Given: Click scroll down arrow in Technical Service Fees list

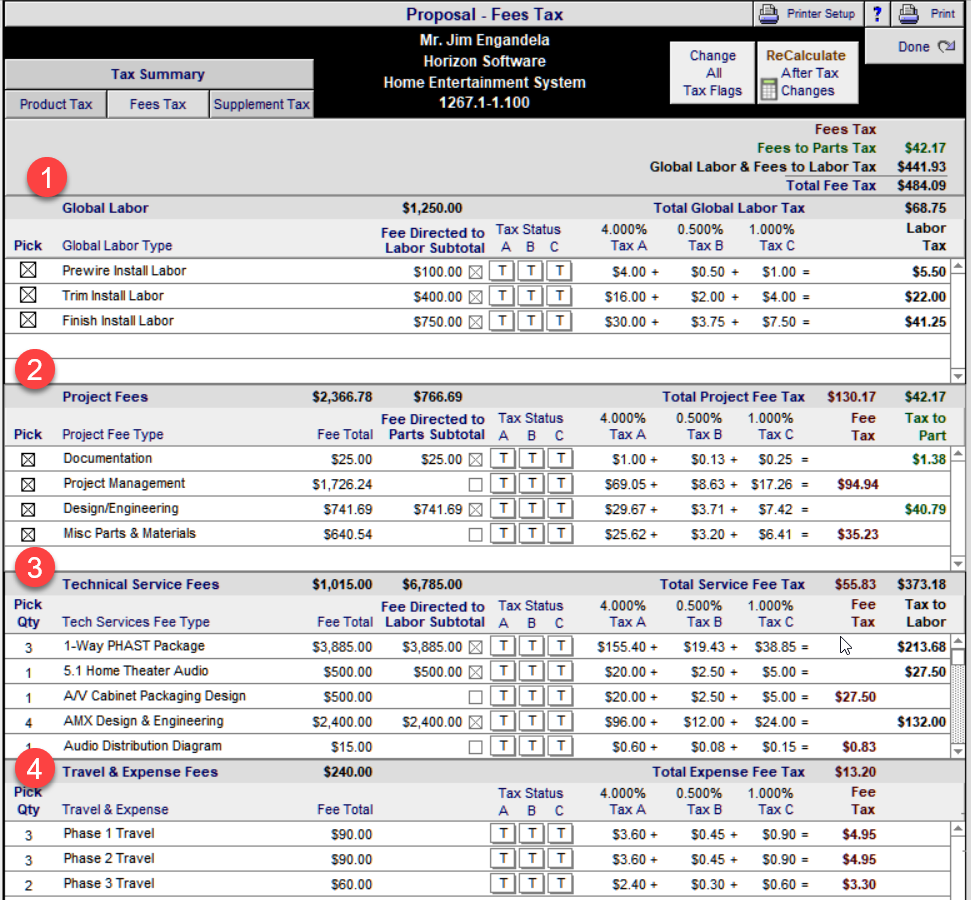Looking at the screenshot, I should click(958, 751).
